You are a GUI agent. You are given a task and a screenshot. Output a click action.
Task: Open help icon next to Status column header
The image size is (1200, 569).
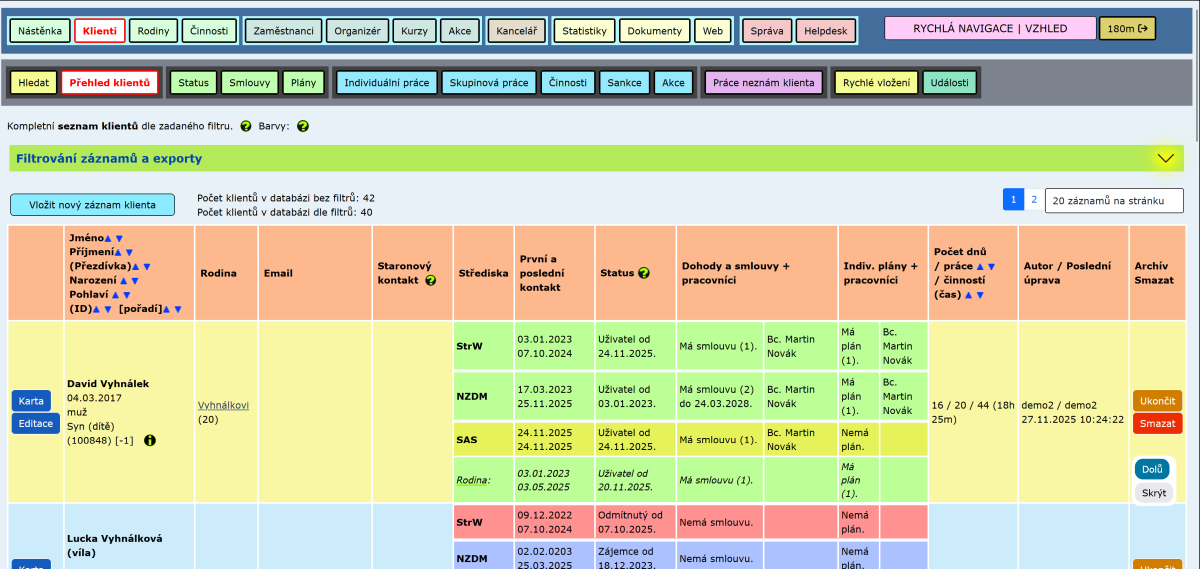click(x=644, y=273)
